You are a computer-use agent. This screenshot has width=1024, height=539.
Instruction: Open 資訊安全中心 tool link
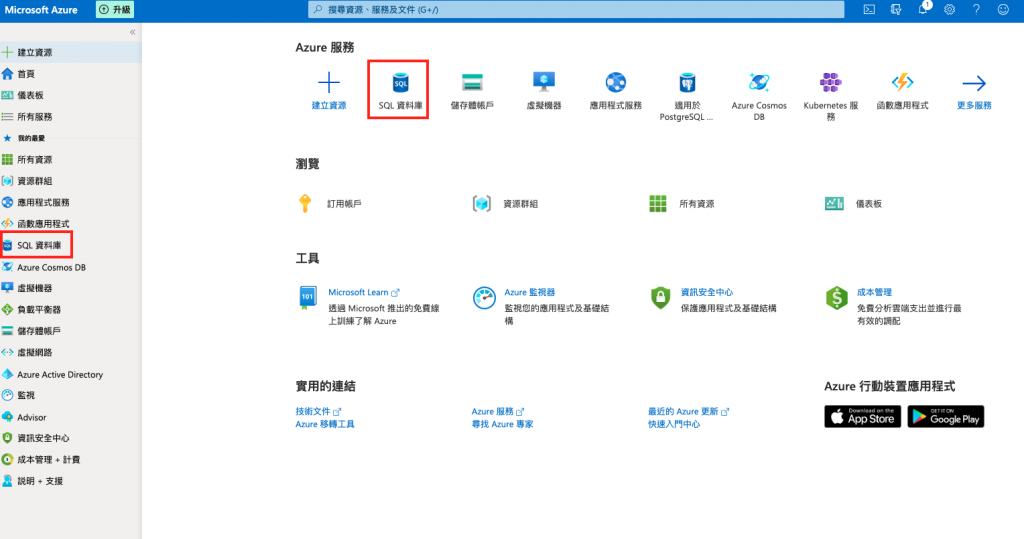coord(707,292)
